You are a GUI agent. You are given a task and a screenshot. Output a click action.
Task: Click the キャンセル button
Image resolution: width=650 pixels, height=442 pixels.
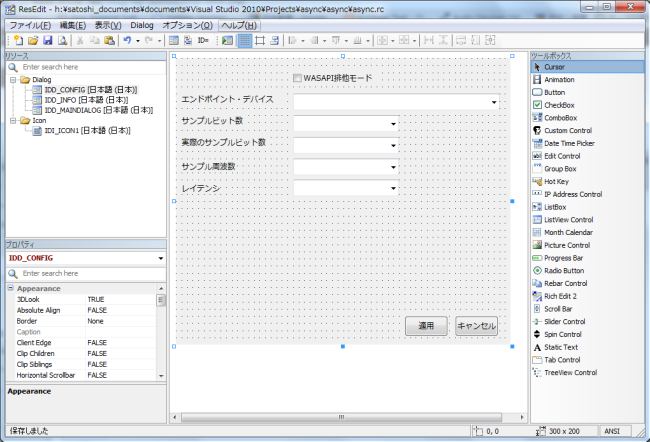[x=476, y=326]
